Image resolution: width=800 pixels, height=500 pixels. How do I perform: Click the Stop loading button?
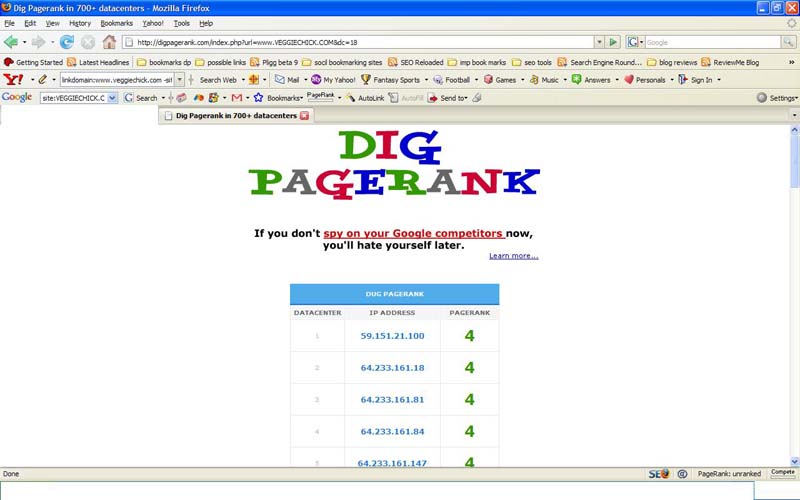[88, 42]
